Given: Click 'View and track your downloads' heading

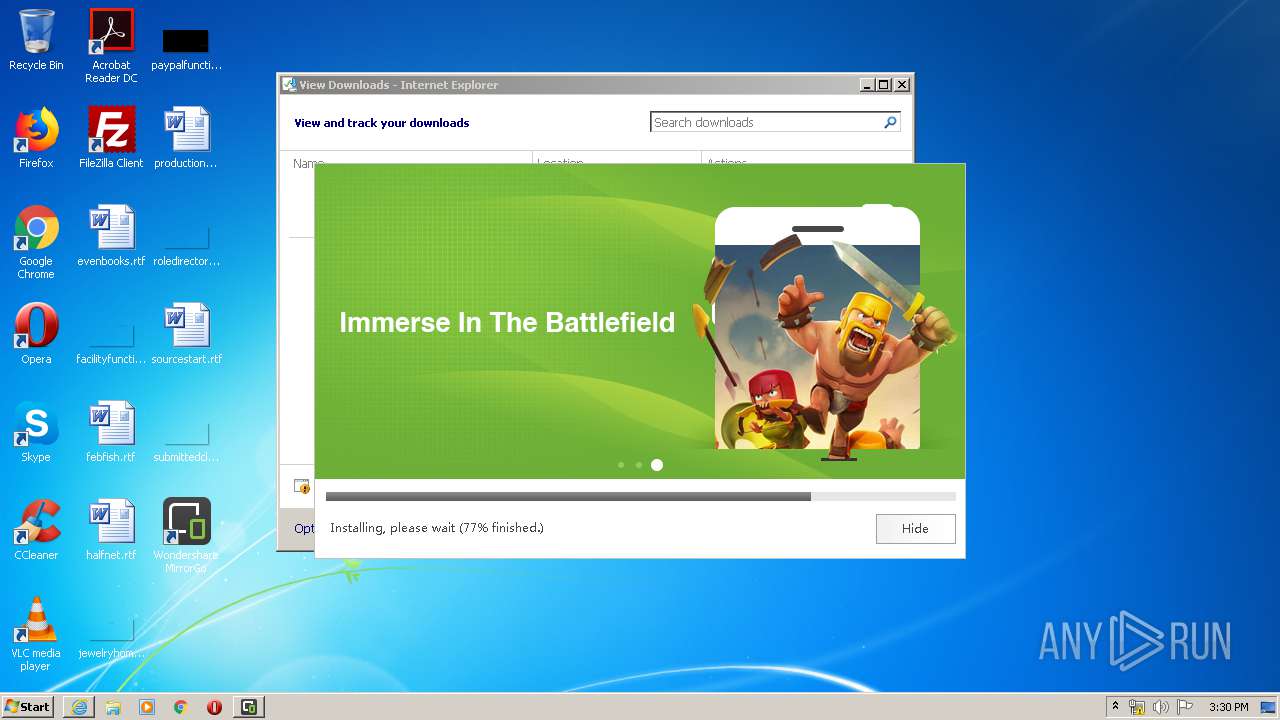Looking at the screenshot, I should [x=381, y=123].
